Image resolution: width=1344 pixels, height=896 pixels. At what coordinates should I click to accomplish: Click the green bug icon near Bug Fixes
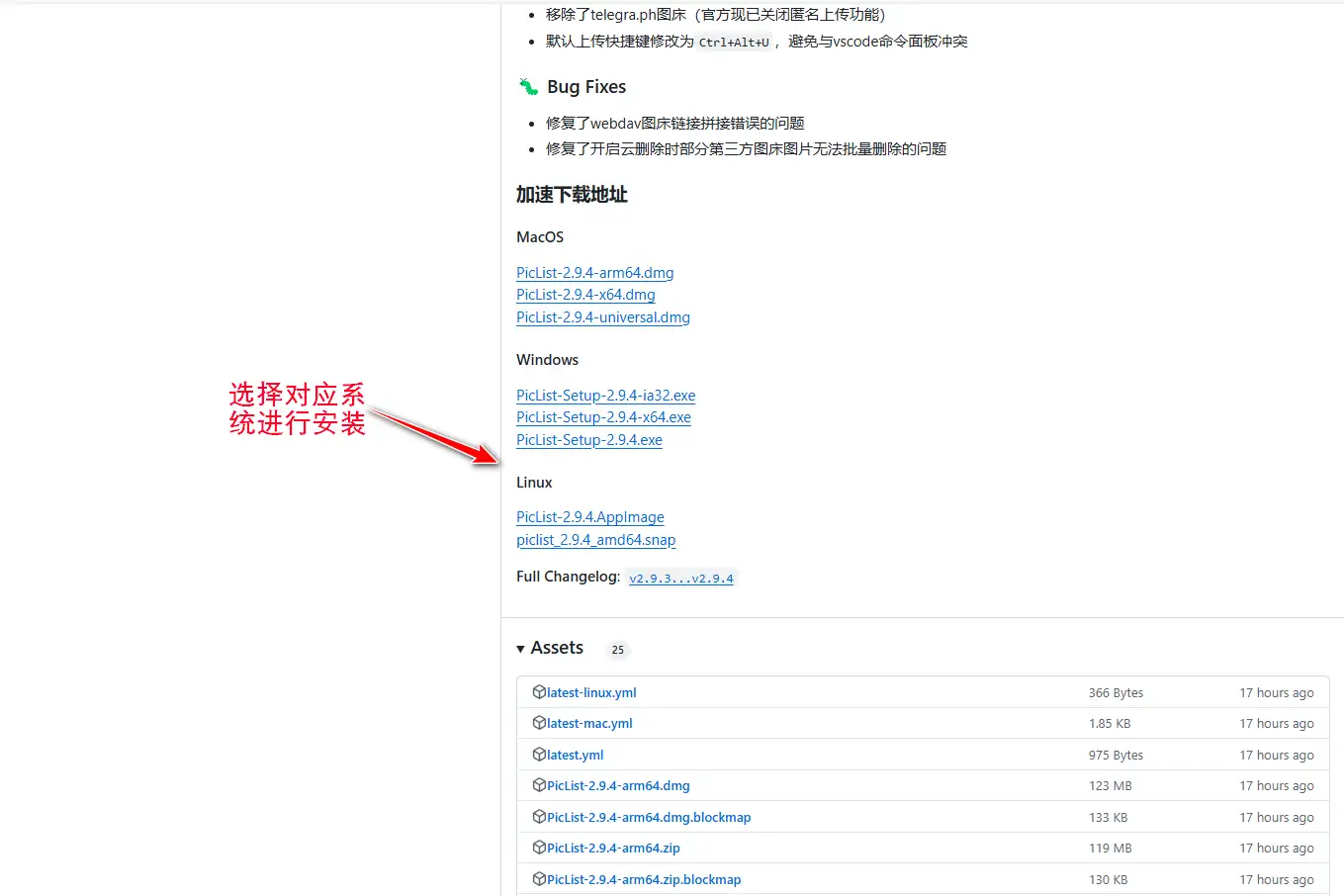[x=528, y=87]
